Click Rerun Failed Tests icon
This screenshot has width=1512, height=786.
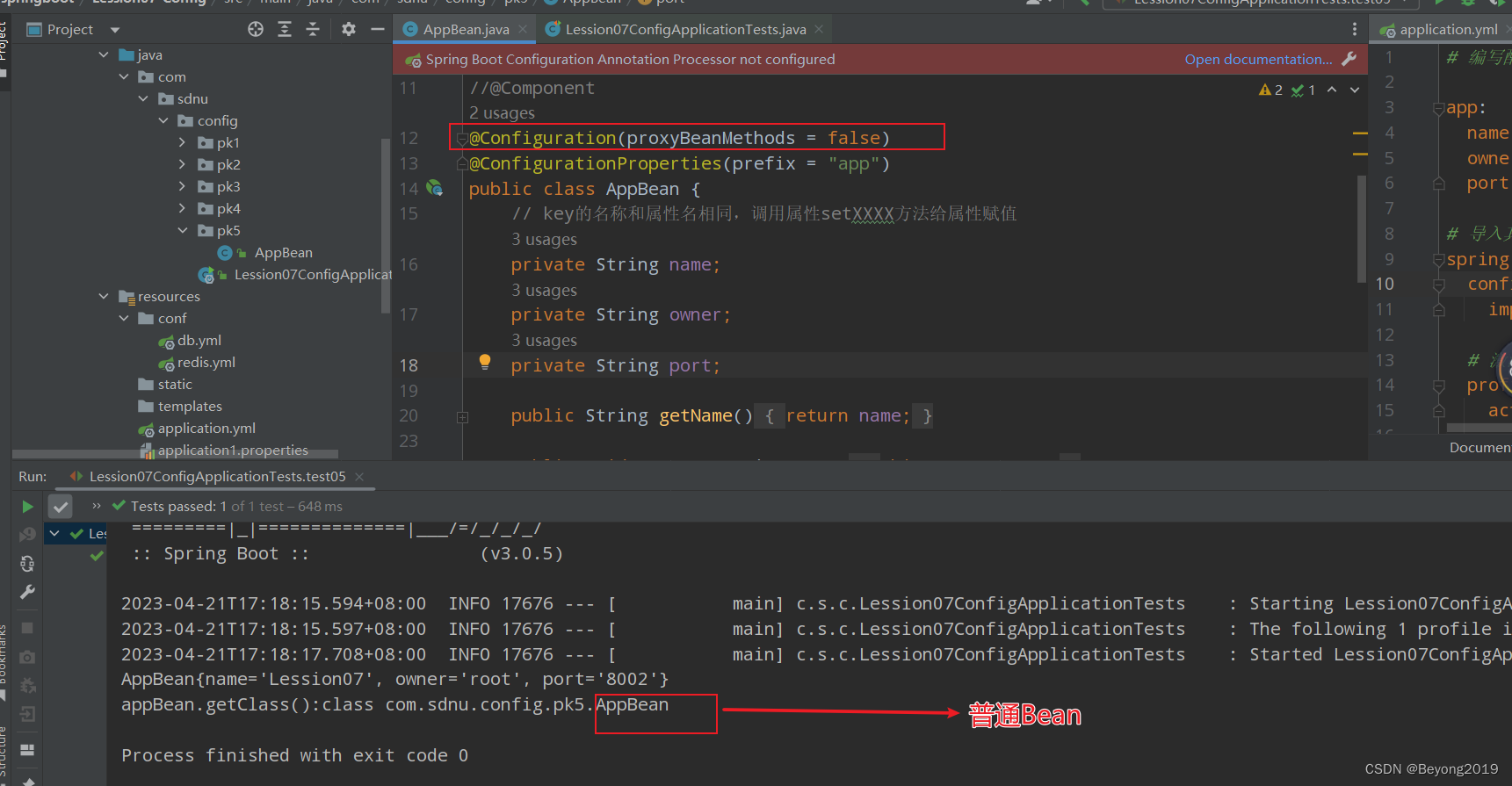pos(27,534)
